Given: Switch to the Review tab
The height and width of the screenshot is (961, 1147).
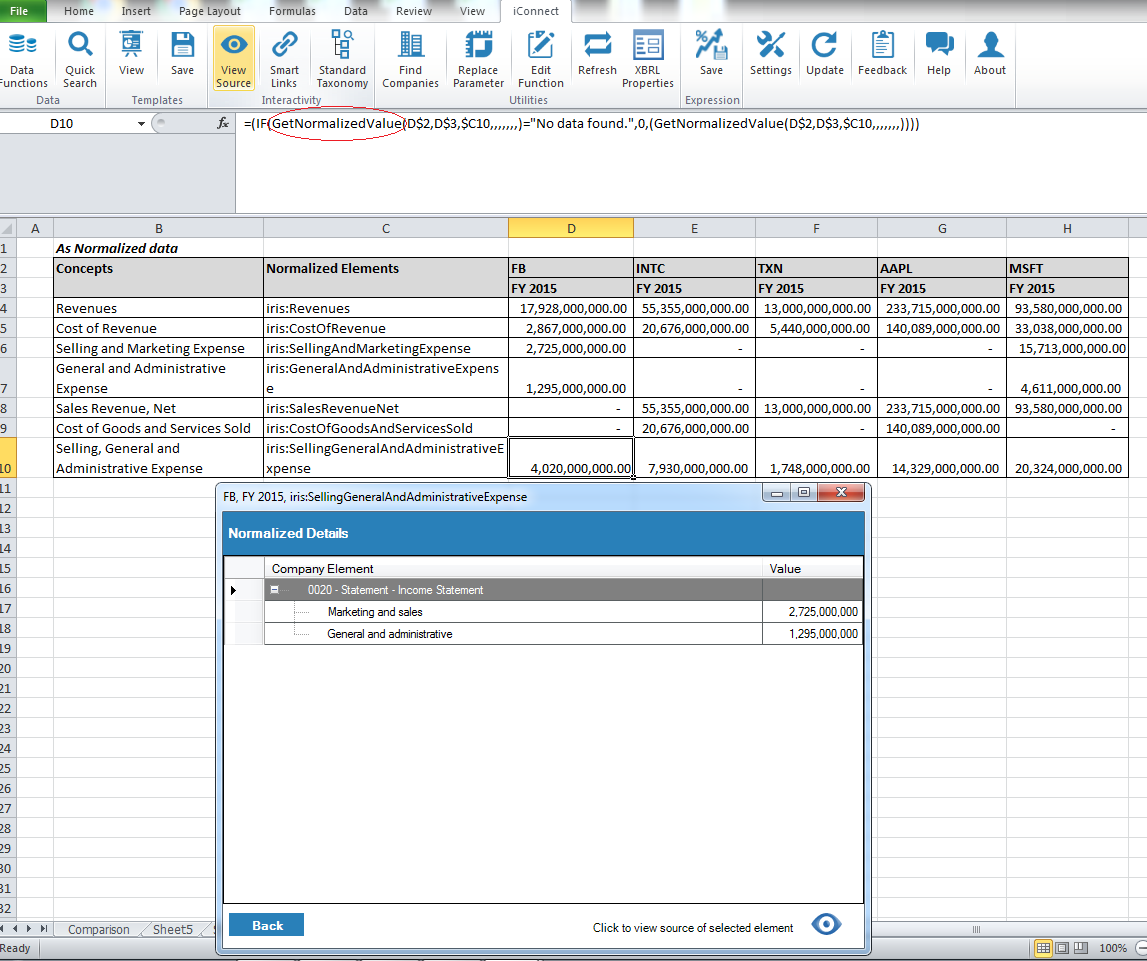Looking at the screenshot, I should click(414, 11).
